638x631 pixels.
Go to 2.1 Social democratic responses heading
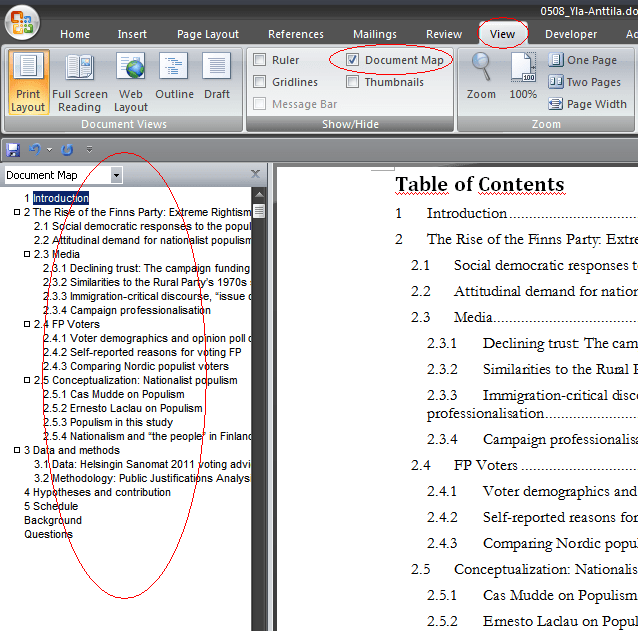point(142,226)
